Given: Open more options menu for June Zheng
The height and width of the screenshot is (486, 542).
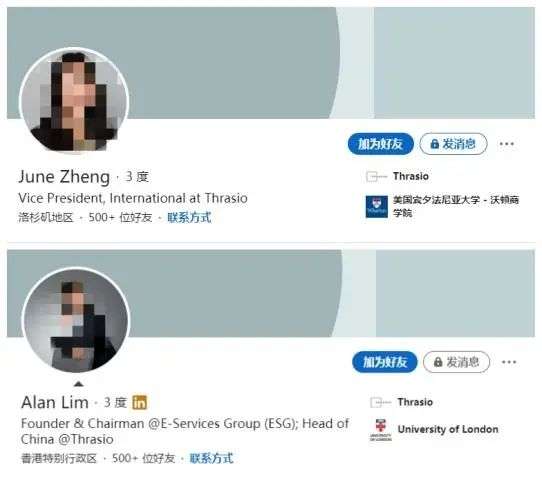Looking at the screenshot, I should coord(506,144).
